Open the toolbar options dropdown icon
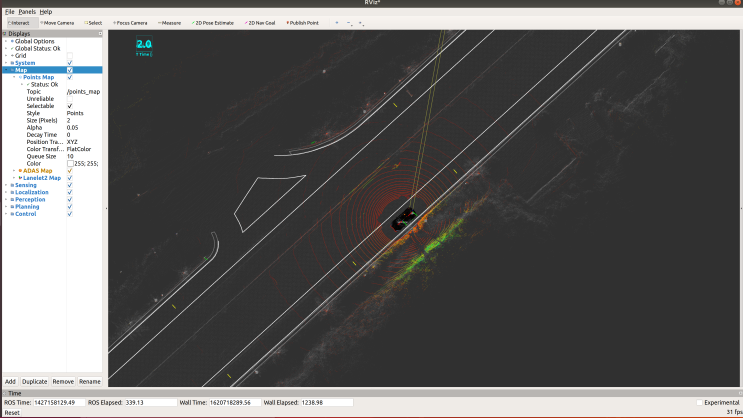743x418 pixels. click(361, 23)
